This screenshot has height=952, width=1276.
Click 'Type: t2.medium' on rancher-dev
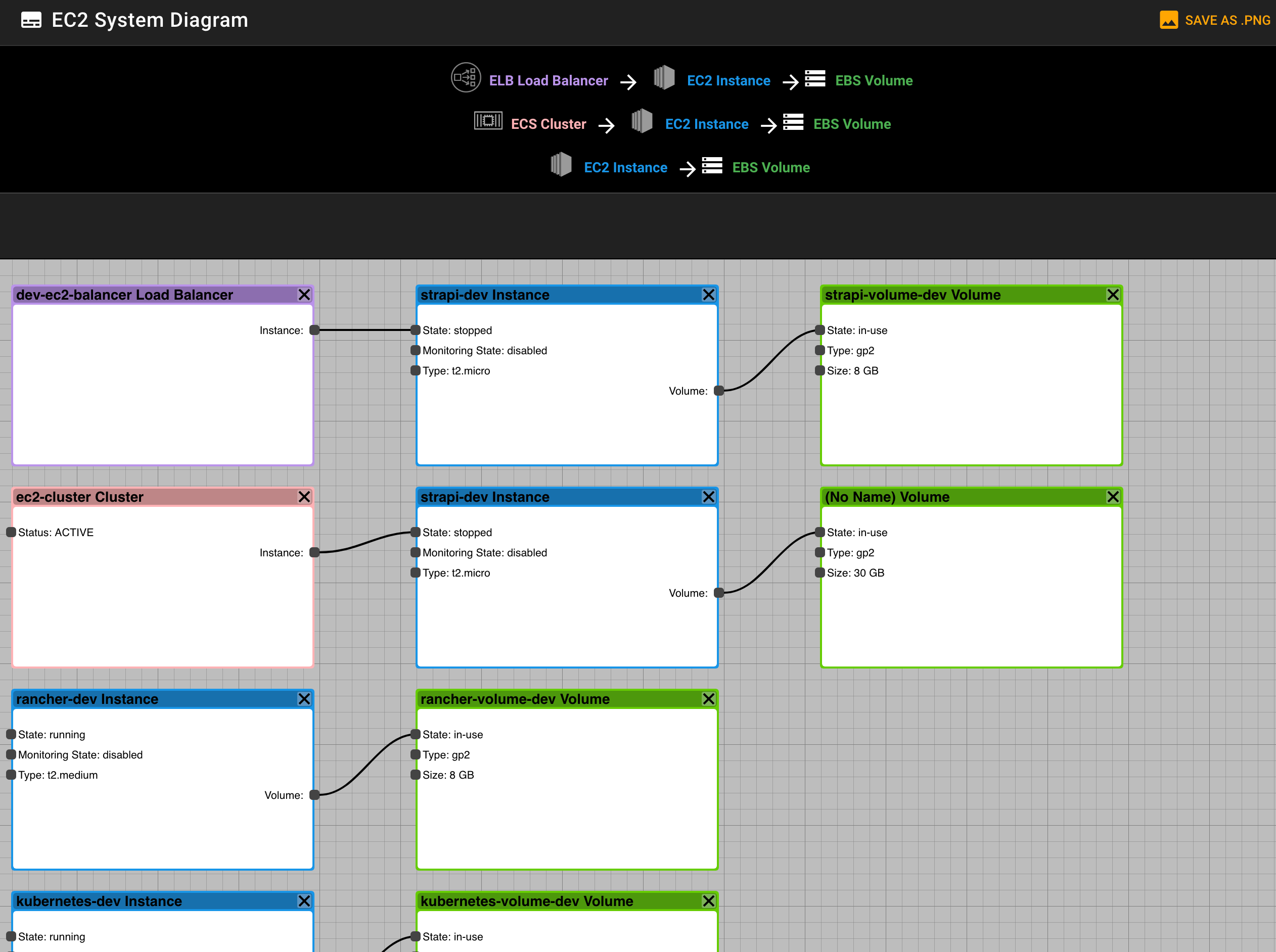(x=58, y=775)
